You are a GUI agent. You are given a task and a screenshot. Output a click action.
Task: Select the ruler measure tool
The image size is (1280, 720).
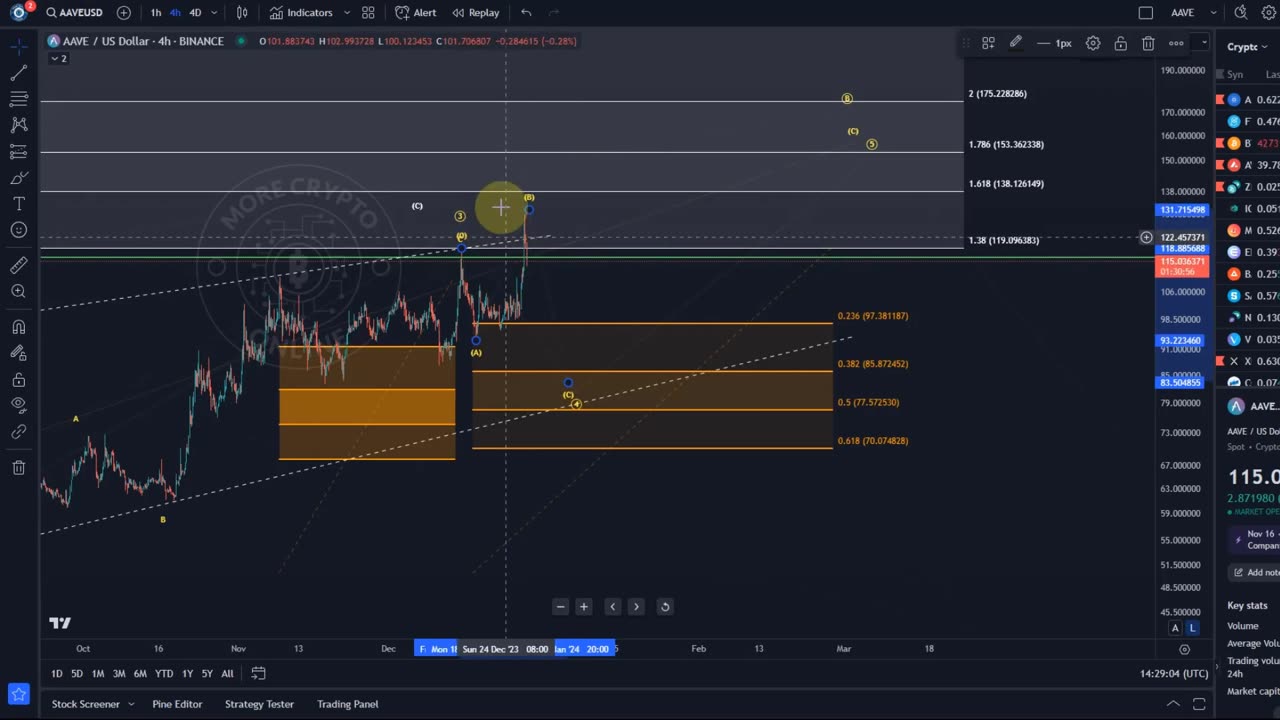(18, 265)
